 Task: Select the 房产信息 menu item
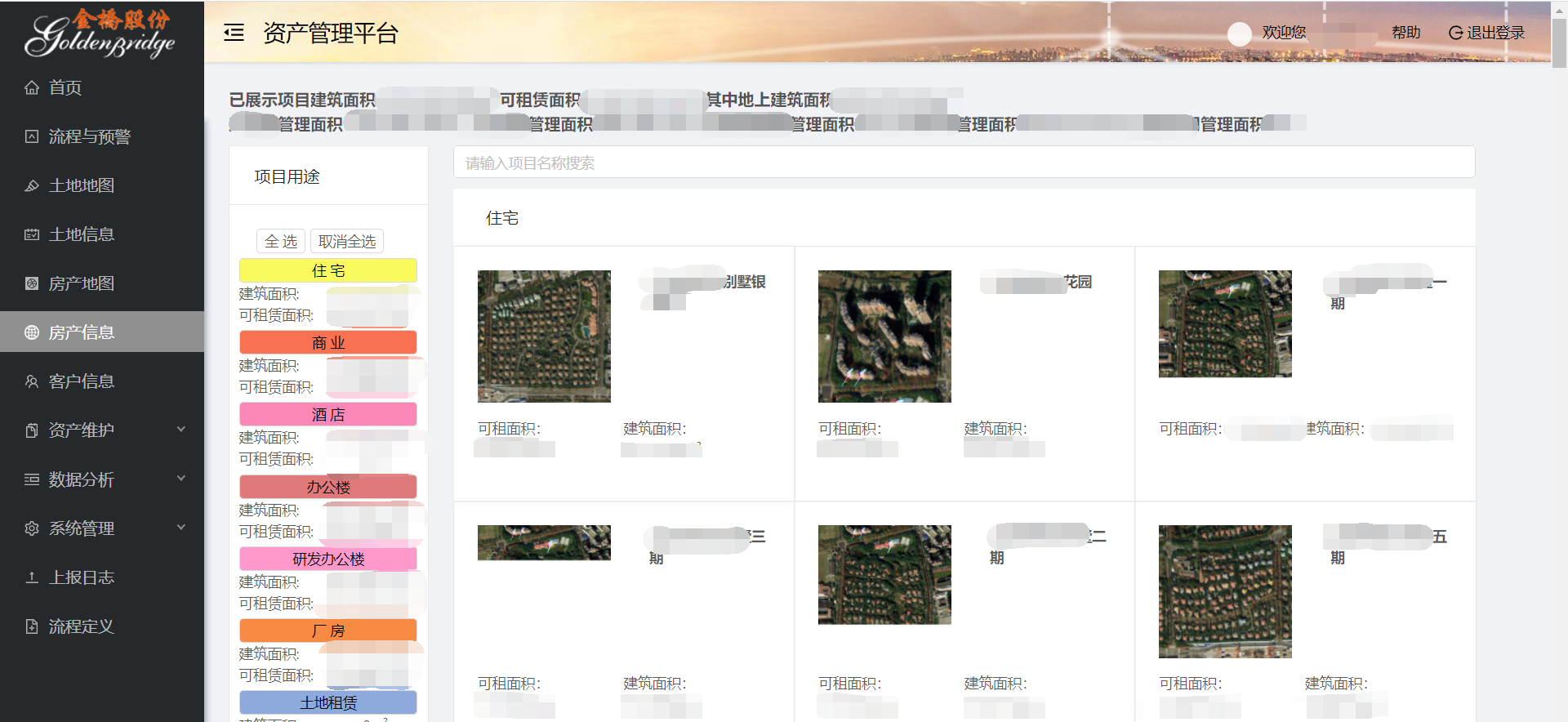pos(102,332)
